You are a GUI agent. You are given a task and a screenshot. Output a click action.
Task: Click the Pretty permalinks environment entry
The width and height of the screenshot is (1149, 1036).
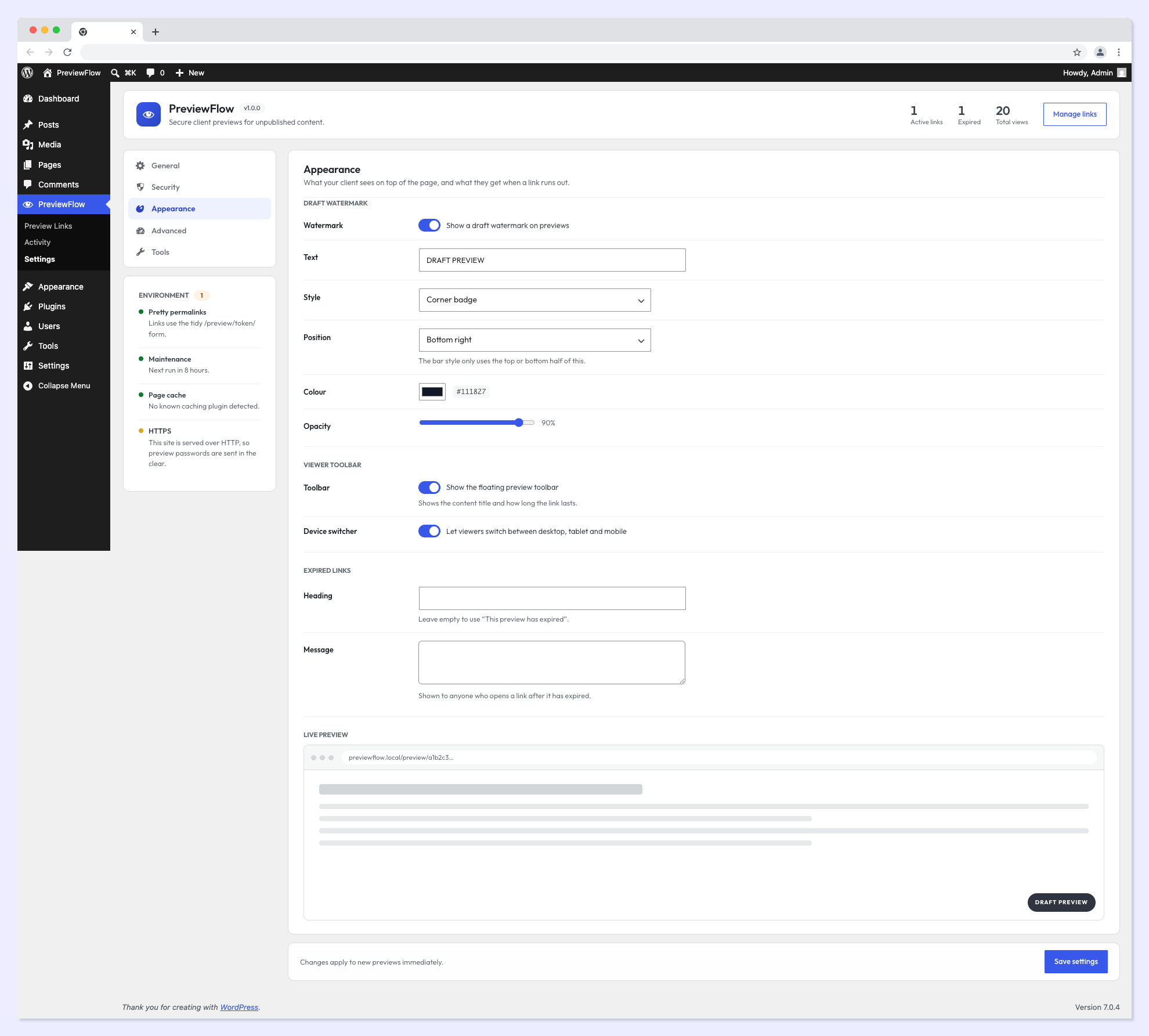(200, 323)
